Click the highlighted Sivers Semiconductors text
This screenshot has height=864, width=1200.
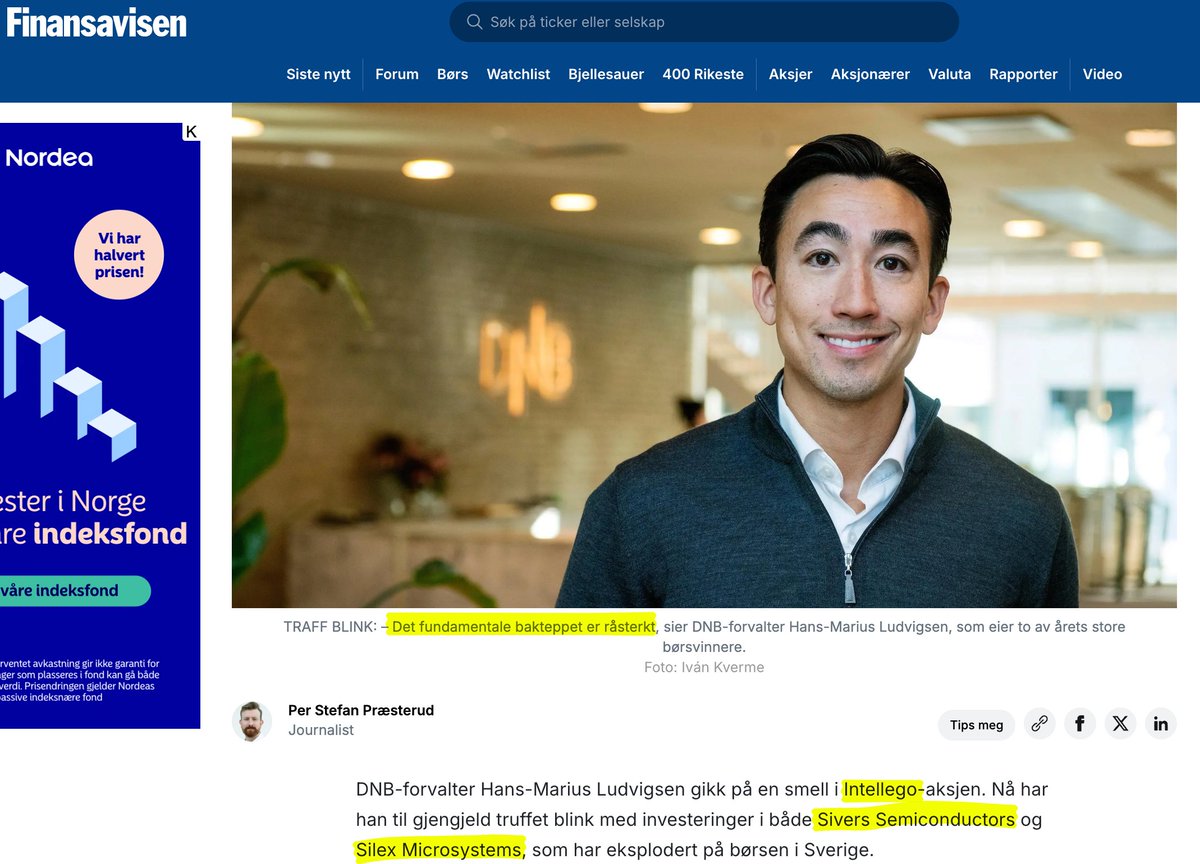click(x=916, y=820)
